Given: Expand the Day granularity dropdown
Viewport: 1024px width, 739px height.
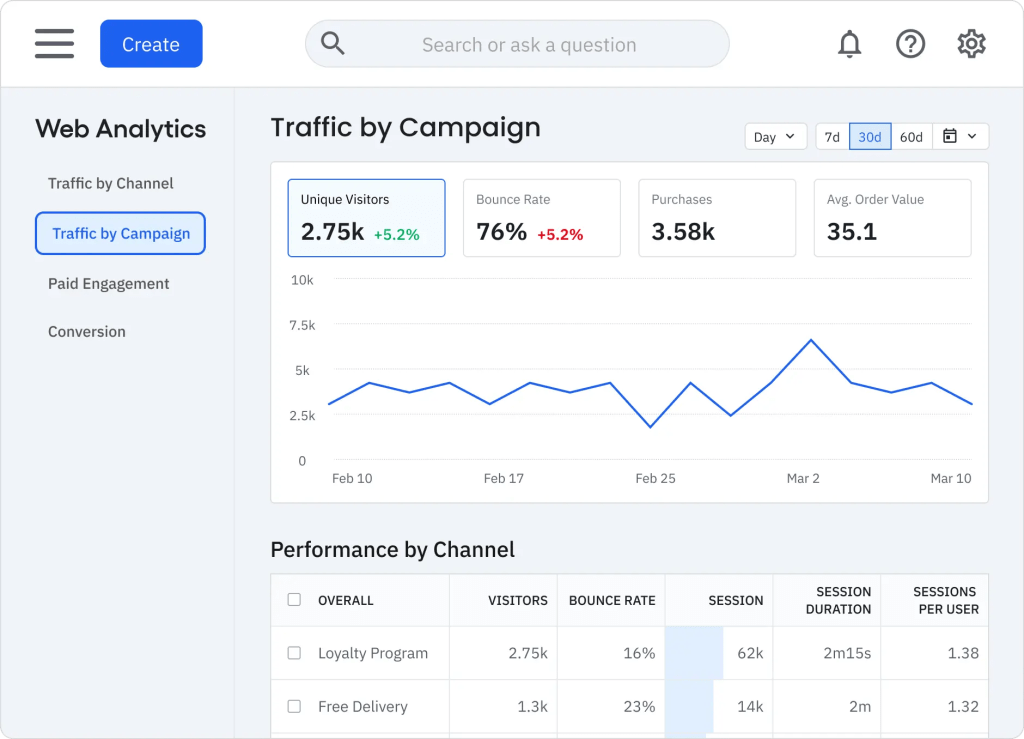Looking at the screenshot, I should pyautogui.click(x=776, y=136).
